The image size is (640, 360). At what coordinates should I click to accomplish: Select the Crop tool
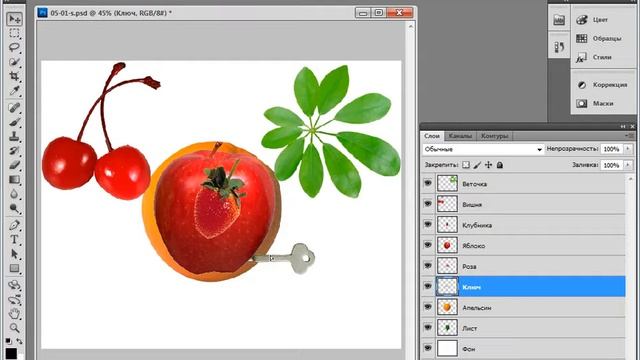click(x=14, y=76)
